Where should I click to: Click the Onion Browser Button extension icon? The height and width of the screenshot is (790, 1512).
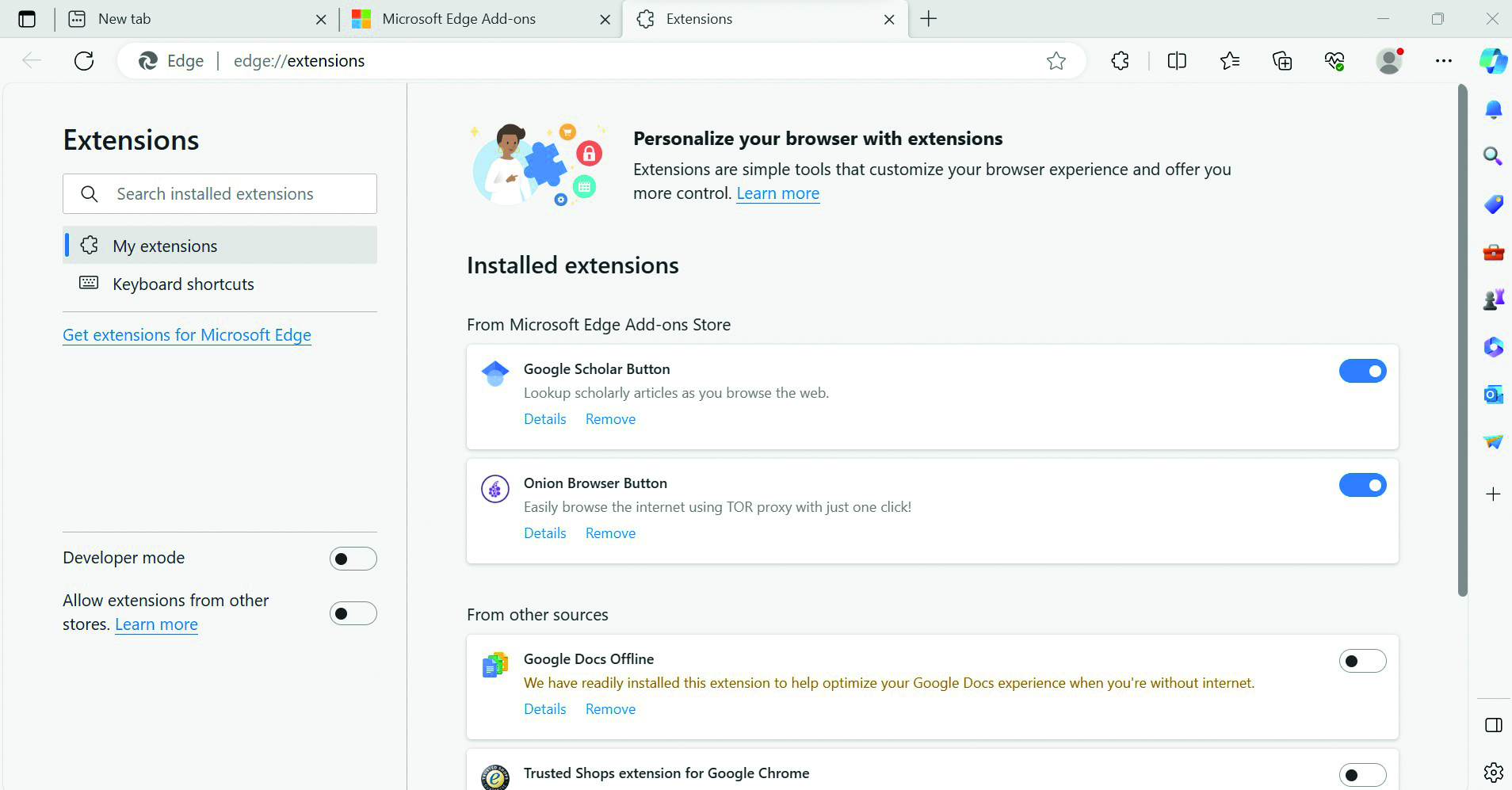495,489
